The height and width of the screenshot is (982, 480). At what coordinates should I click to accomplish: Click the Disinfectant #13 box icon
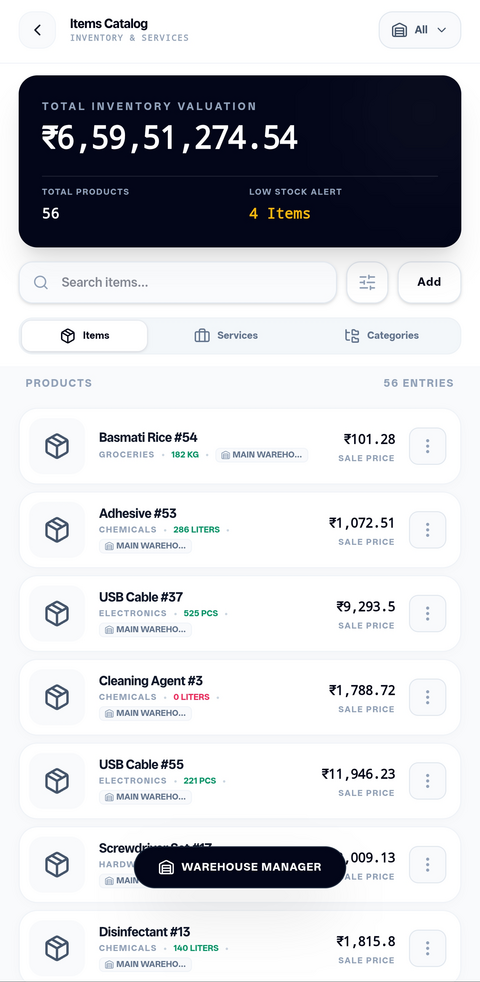(57, 948)
